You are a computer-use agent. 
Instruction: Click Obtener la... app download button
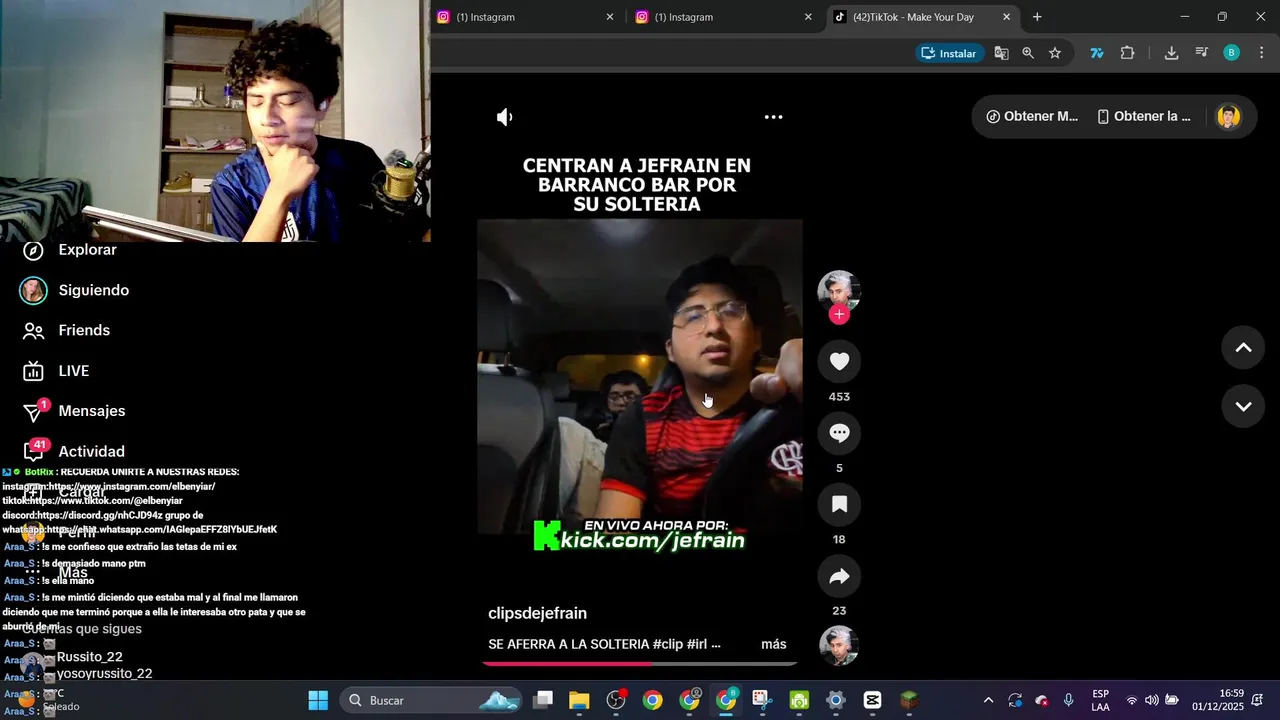pos(1144,116)
